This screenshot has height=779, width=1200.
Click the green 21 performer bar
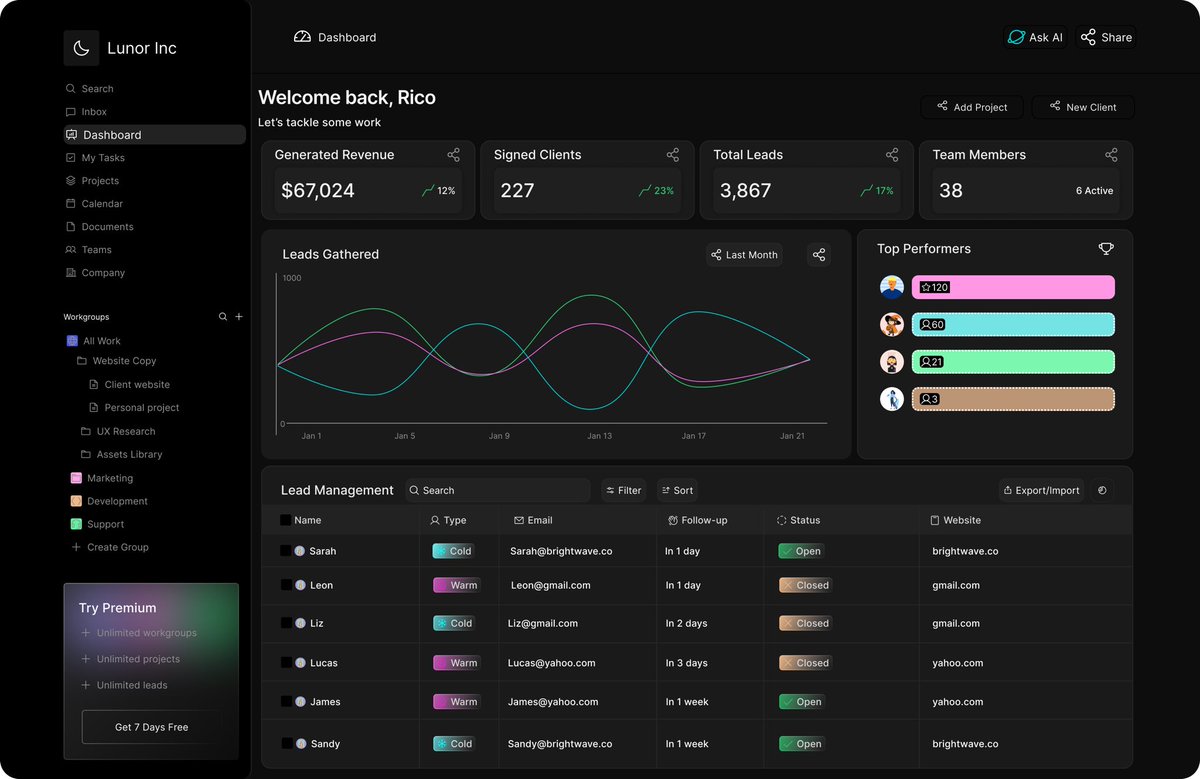[x=1013, y=362]
